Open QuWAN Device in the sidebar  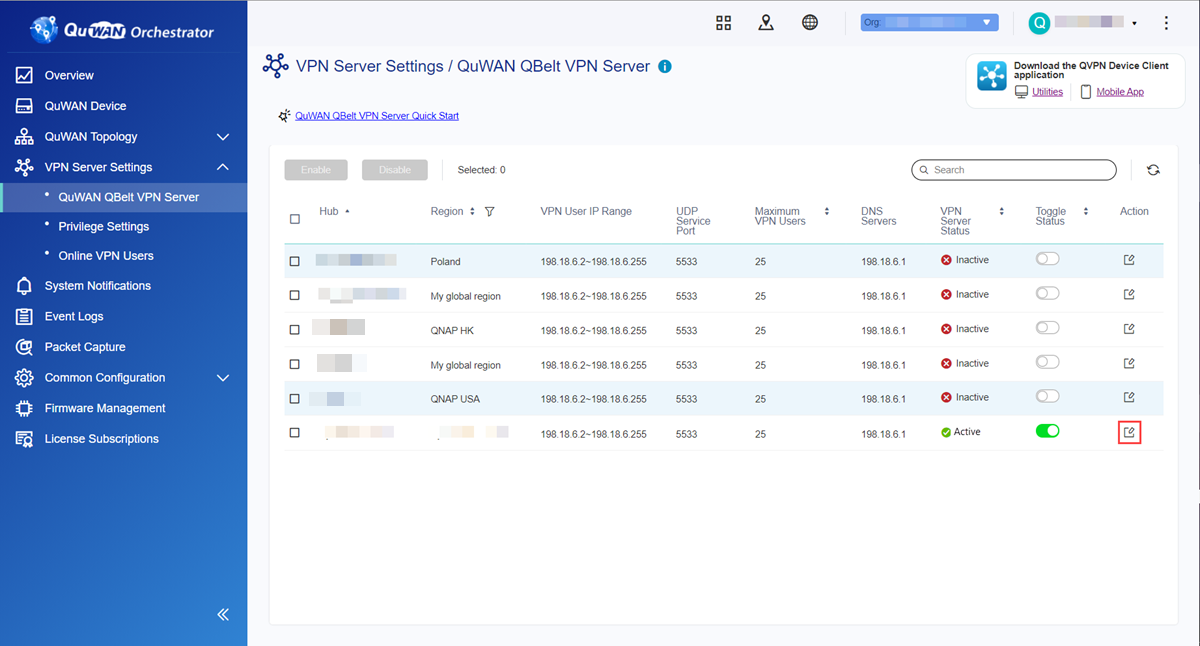coord(85,106)
